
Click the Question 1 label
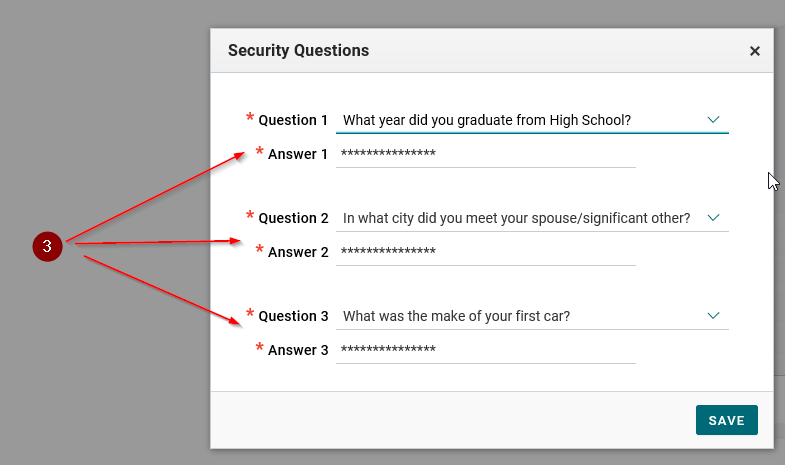(x=293, y=121)
